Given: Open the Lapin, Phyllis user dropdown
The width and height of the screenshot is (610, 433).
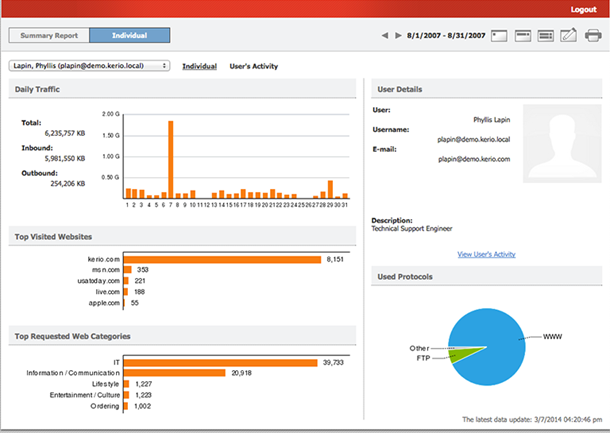Looking at the screenshot, I should click(89, 66).
